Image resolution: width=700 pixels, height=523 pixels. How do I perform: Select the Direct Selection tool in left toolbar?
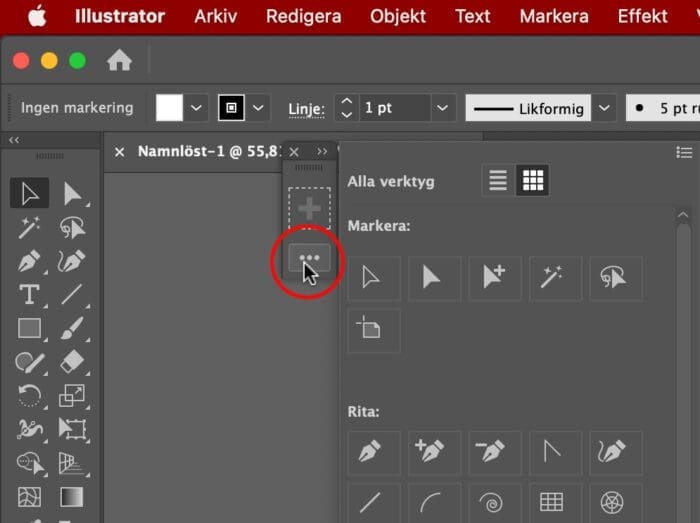click(72, 193)
